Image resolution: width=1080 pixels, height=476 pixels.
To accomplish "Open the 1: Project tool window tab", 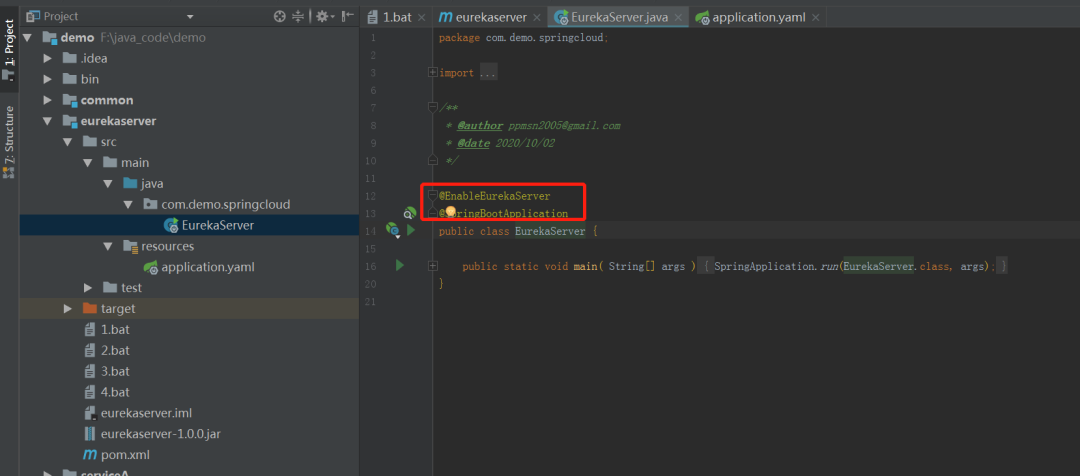I will 9,48.
